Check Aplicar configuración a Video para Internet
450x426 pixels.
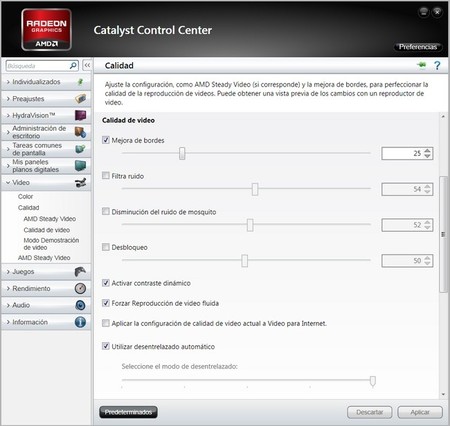pyautogui.click(x=106, y=323)
